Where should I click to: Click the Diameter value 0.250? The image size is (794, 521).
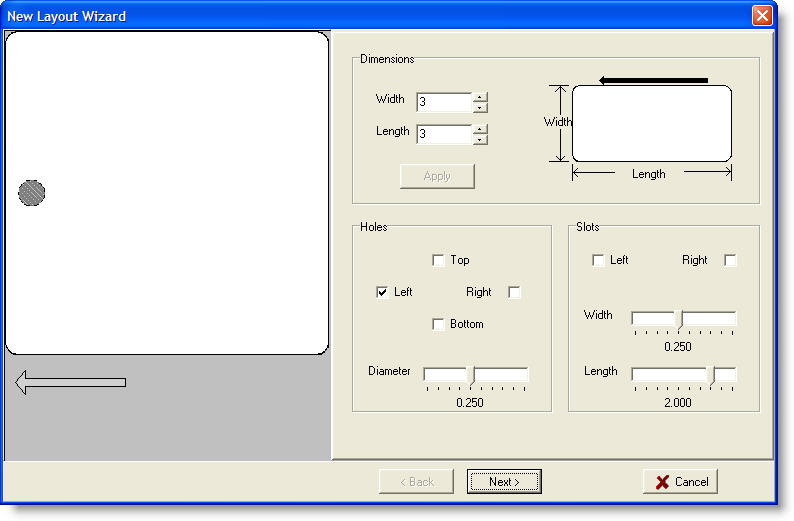click(x=470, y=403)
